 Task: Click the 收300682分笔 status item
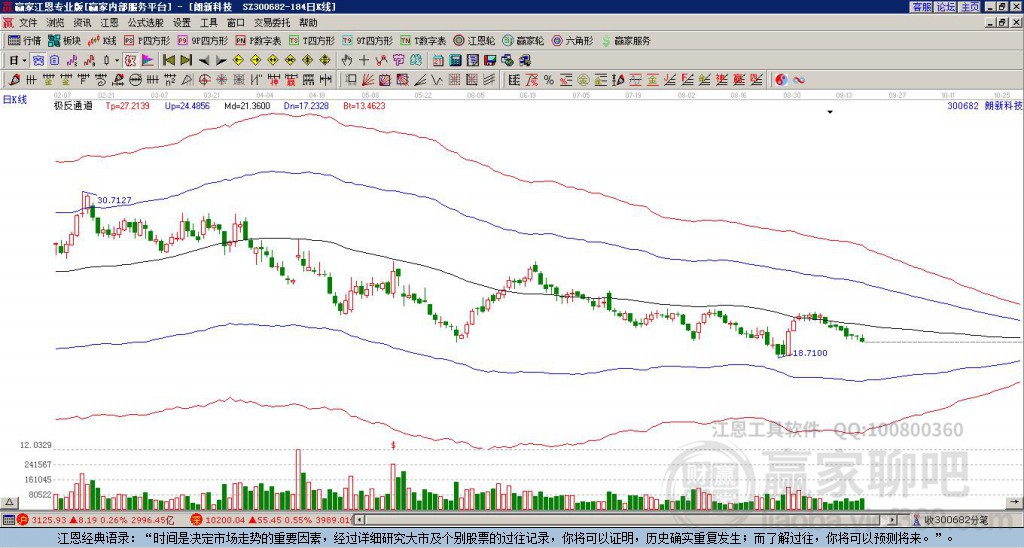pyautogui.click(x=951, y=520)
